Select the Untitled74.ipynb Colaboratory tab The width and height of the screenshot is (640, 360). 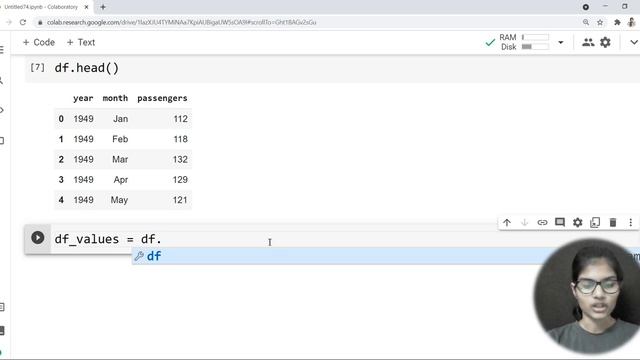[x=41, y=7]
